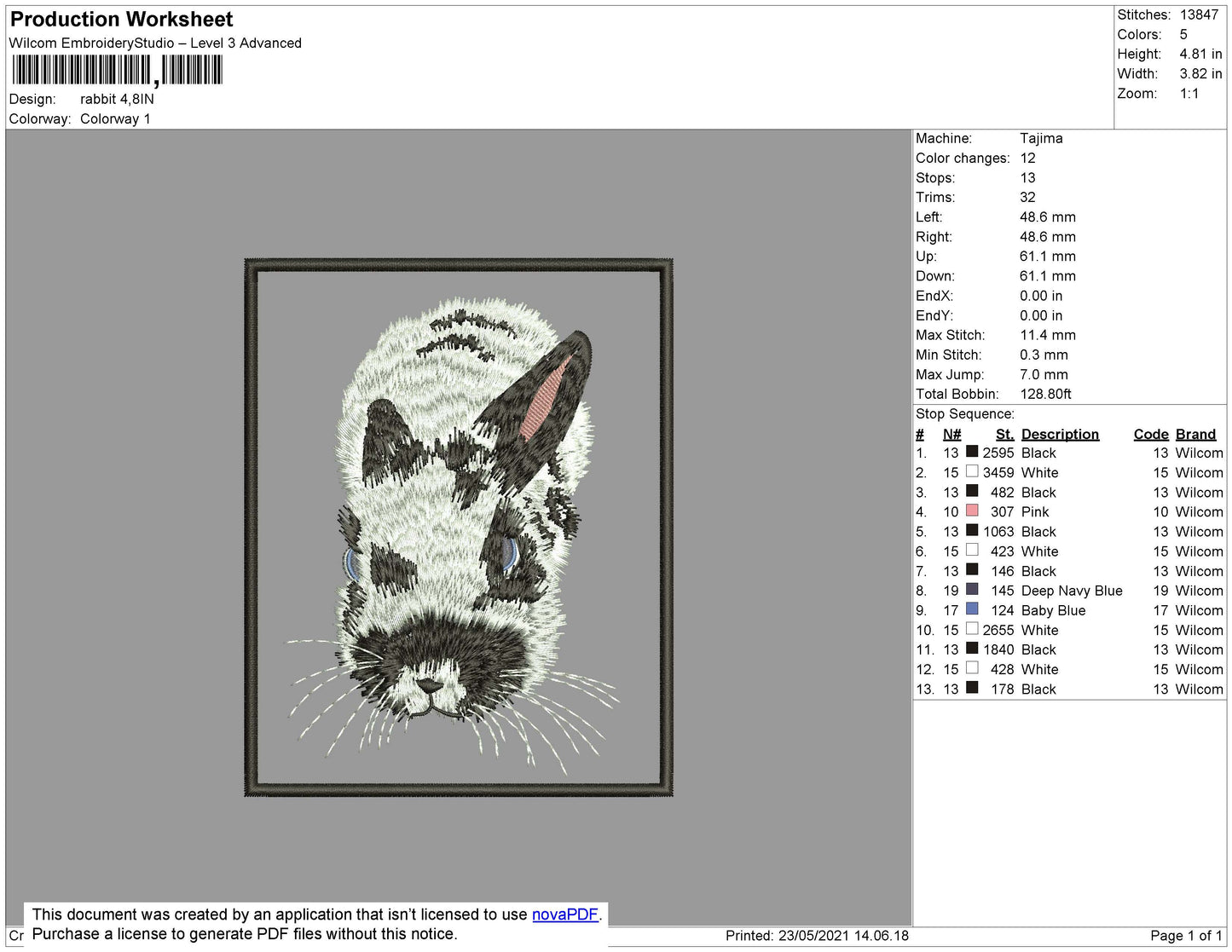Click the St. column header
The height and width of the screenshot is (952, 1232).
coord(1004,434)
